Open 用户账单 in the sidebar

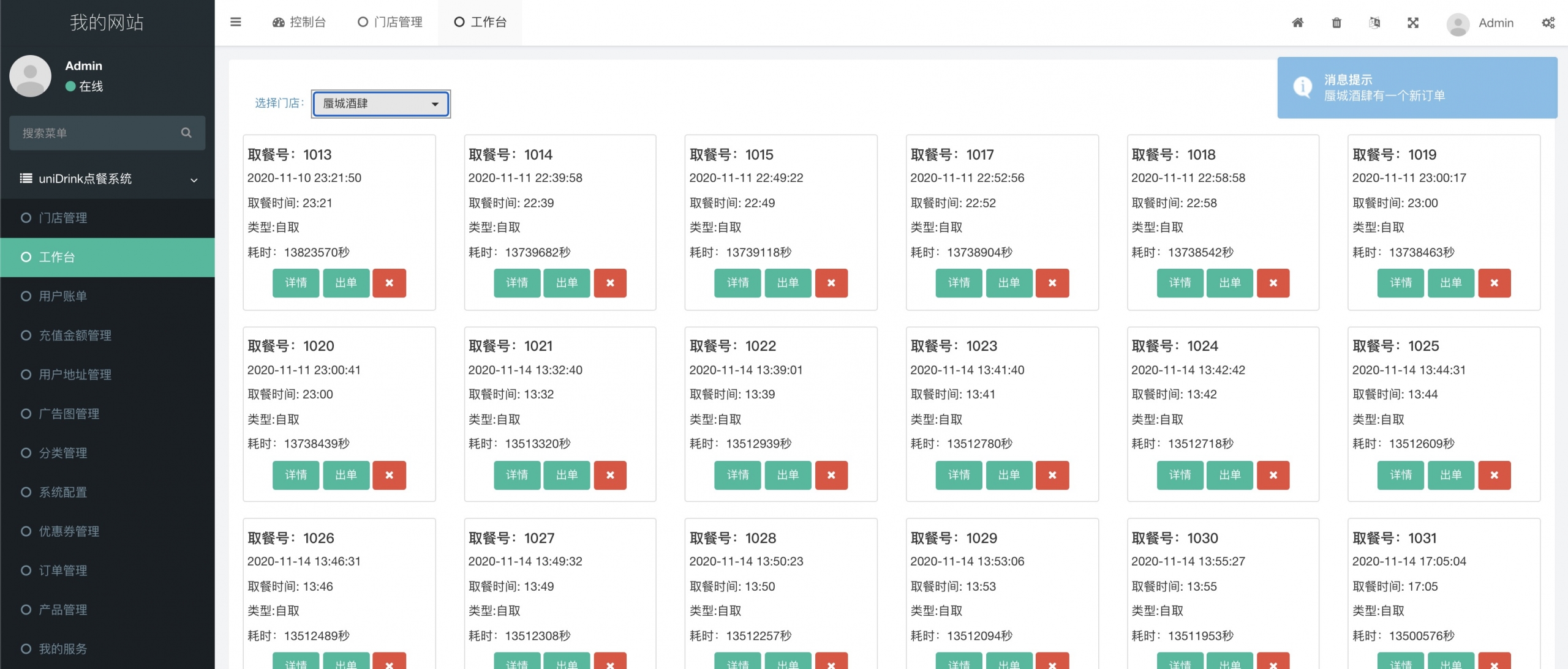tap(107, 296)
